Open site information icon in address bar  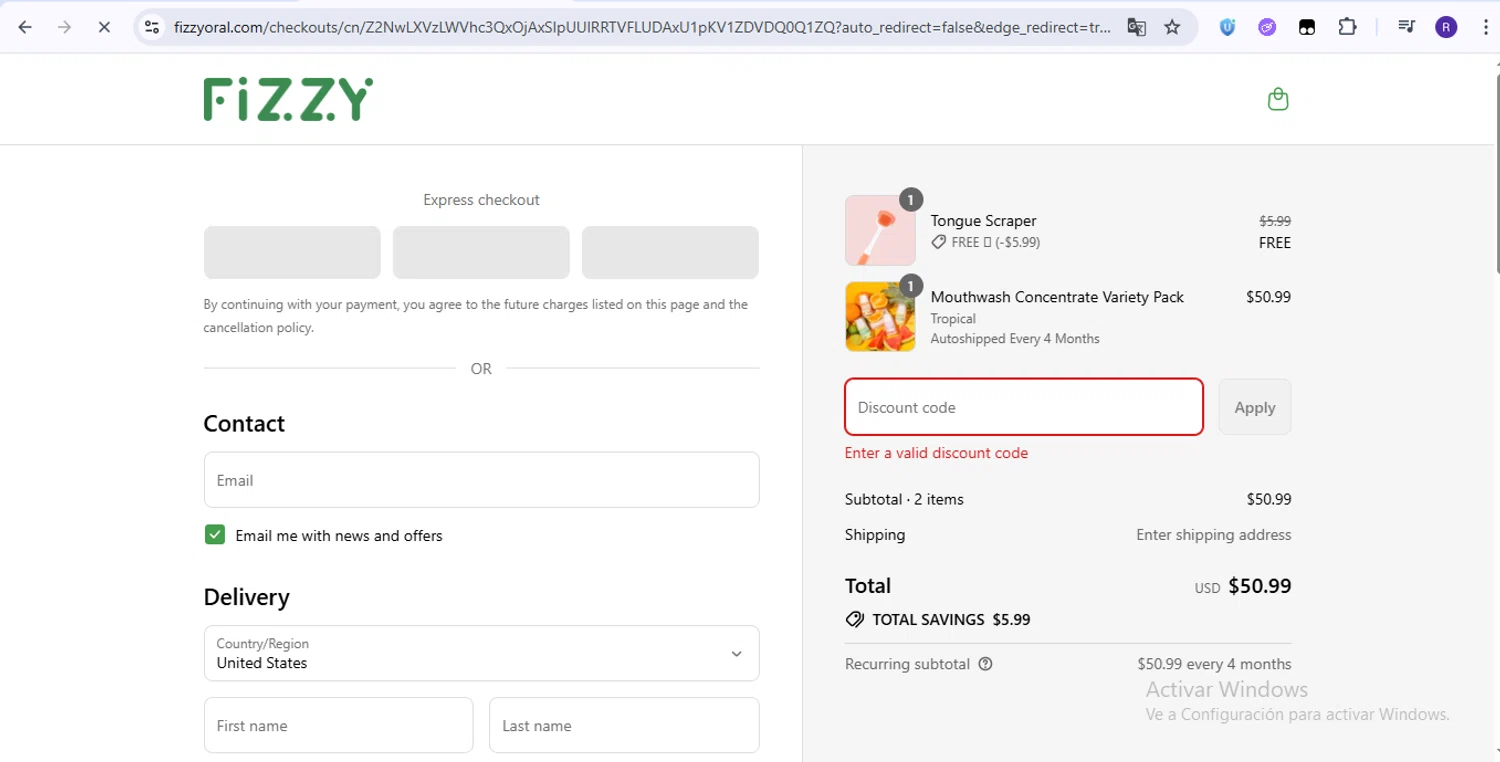click(x=152, y=27)
